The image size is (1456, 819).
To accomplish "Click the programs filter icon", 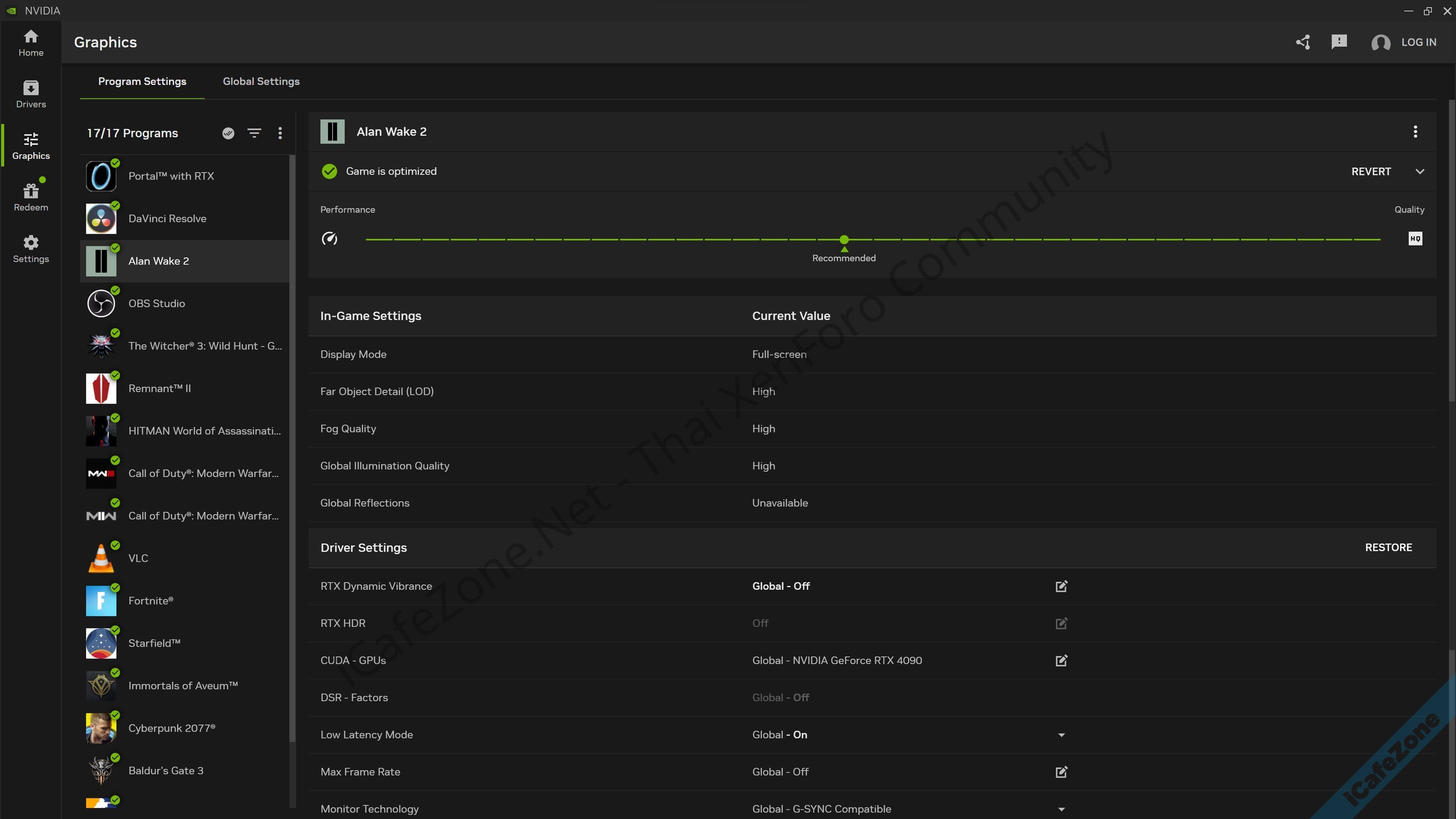I will (x=254, y=133).
